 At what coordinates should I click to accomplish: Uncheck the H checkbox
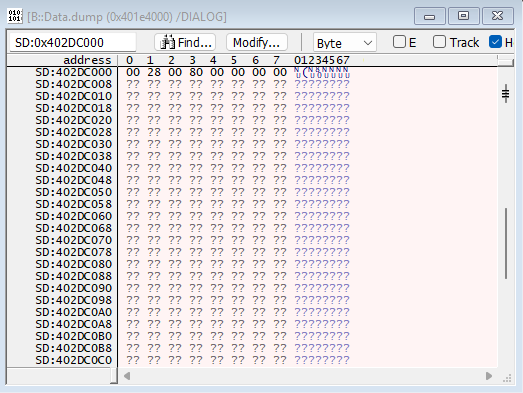(x=495, y=42)
